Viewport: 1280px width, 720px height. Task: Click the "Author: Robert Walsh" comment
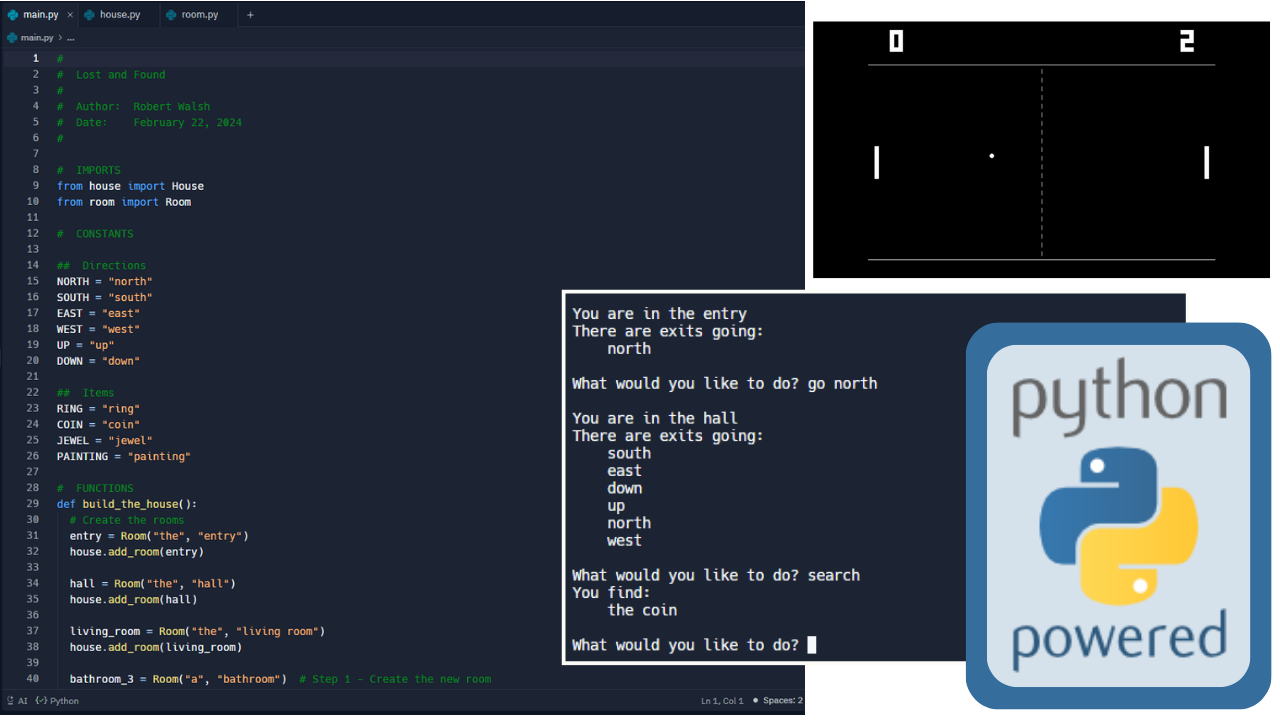pyautogui.click(x=133, y=107)
